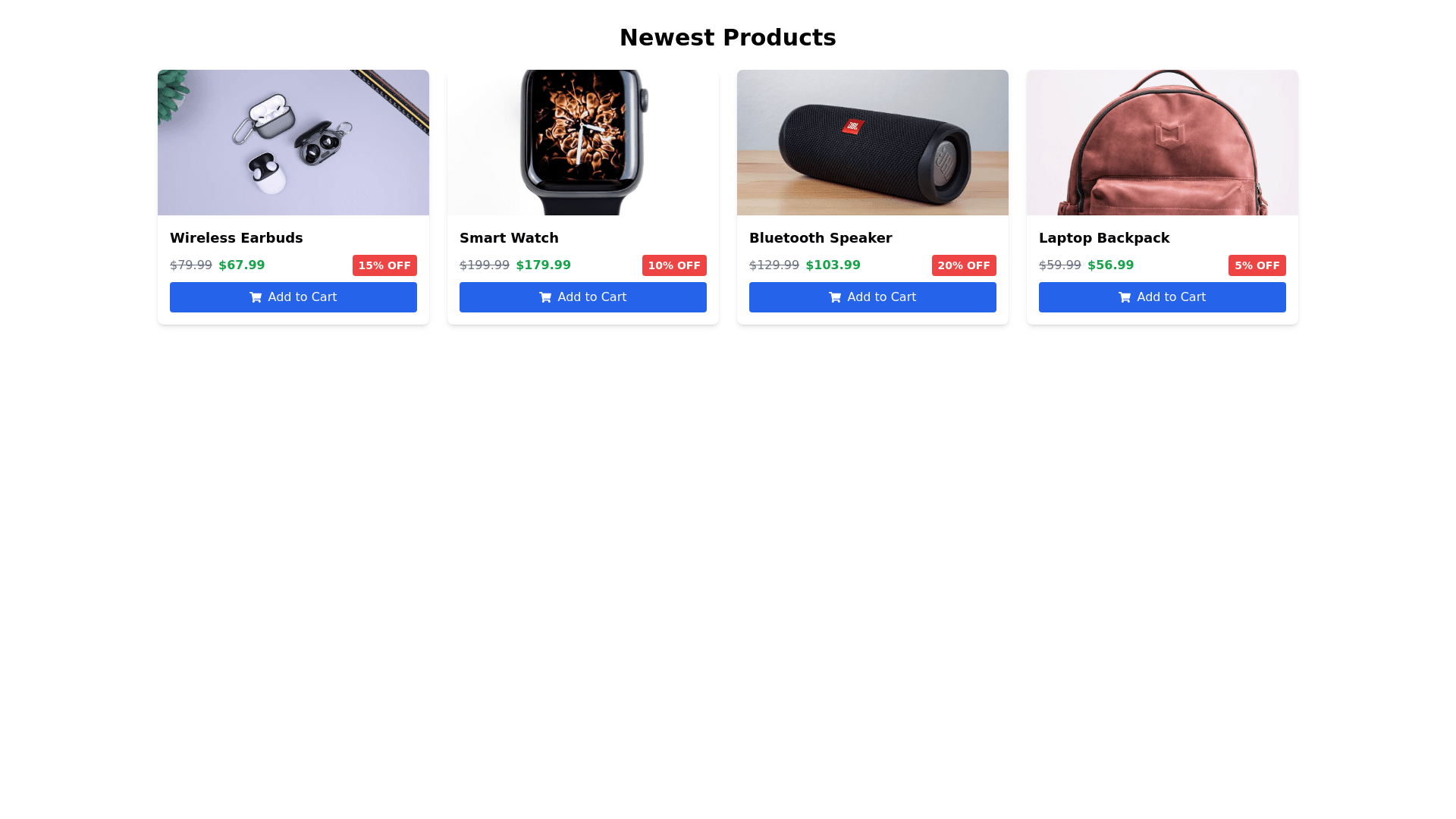Click the Laptop Backpack product name

[x=1104, y=238]
